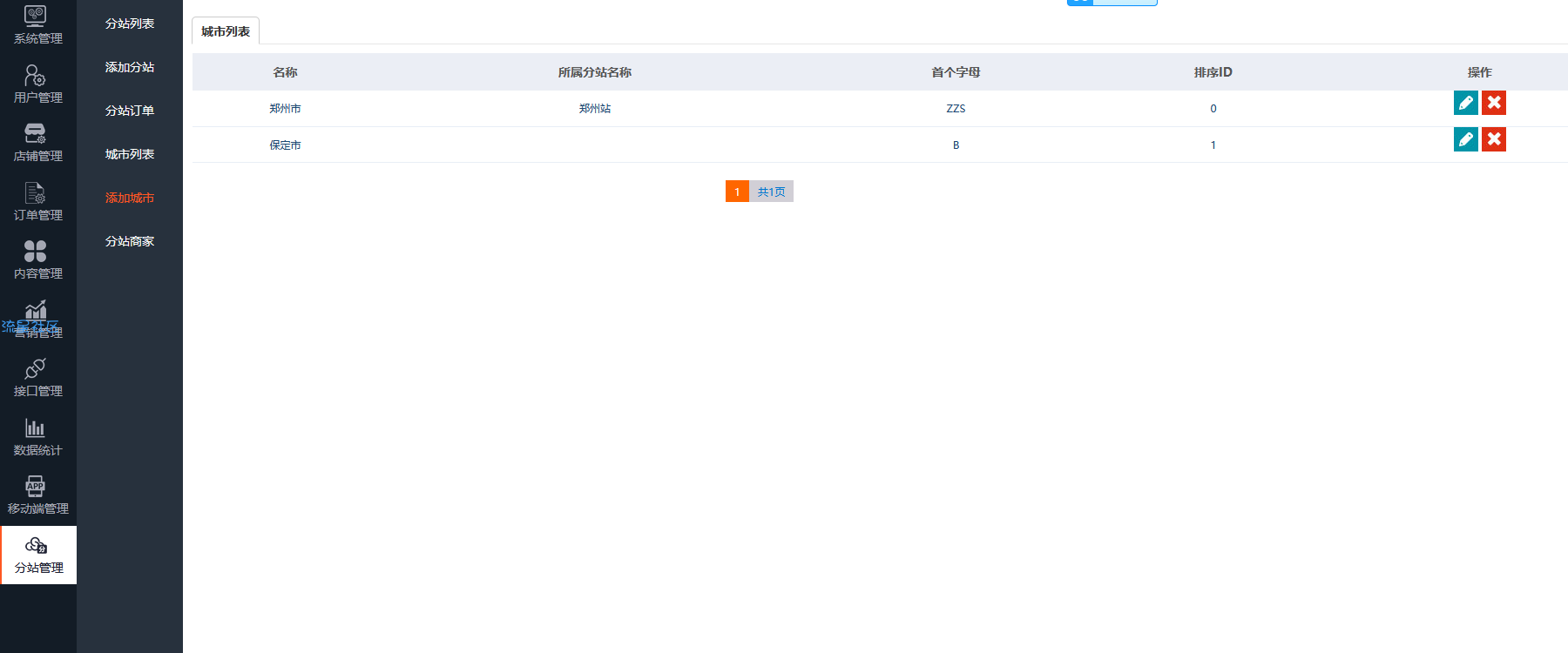Go to 城市列表 submenu item
This screenshot has height=653, width=1568.
point(130,154)
